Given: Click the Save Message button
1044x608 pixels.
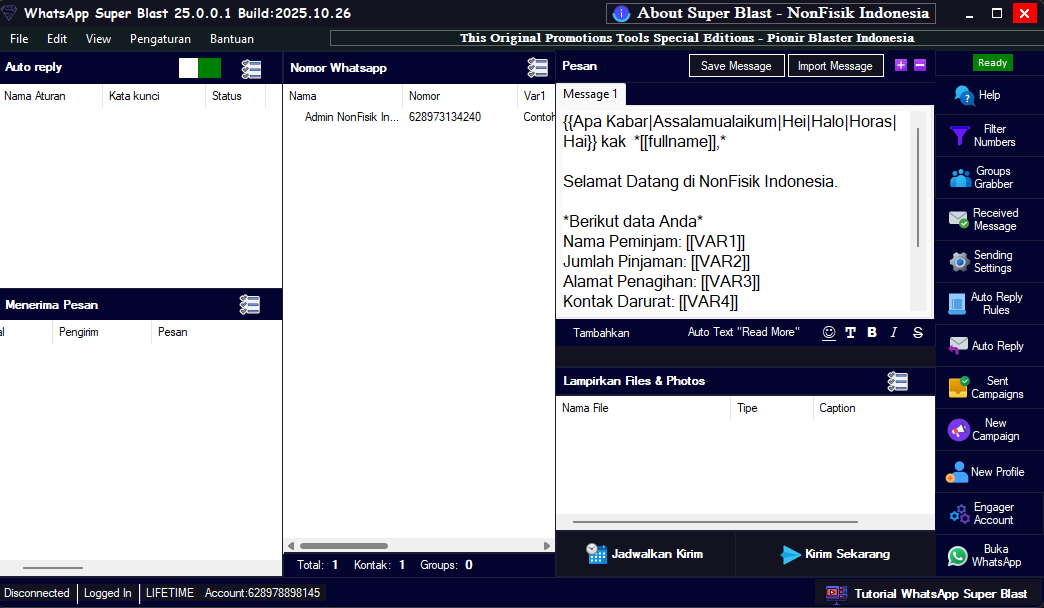Looking at the screenshot, I should point(736,66).
